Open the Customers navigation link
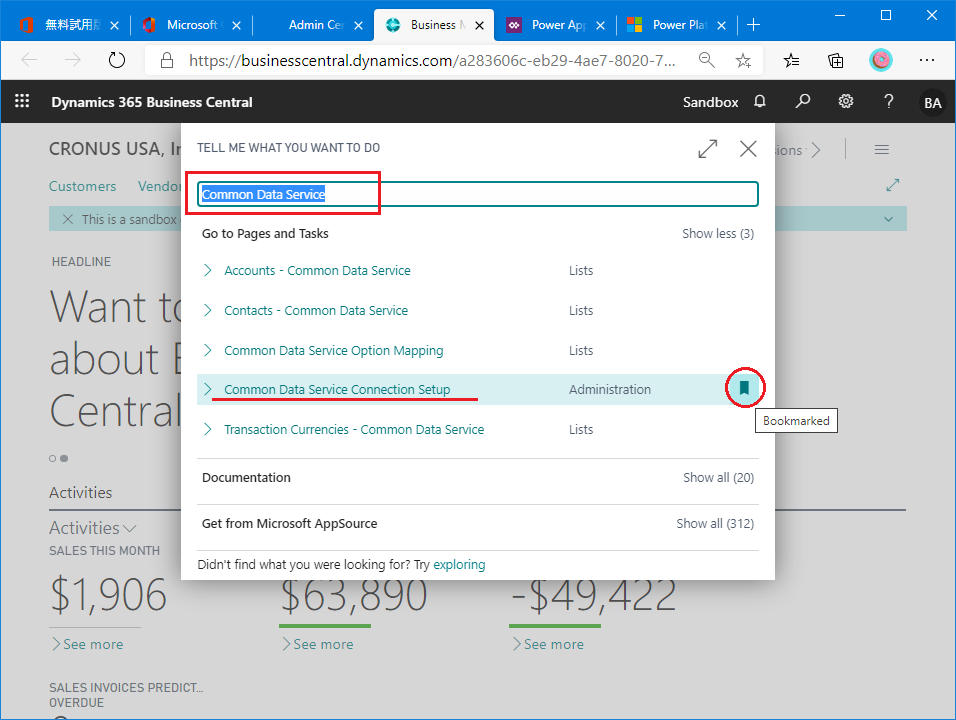This screenshot has height=720, width=956. pos(82,186)
